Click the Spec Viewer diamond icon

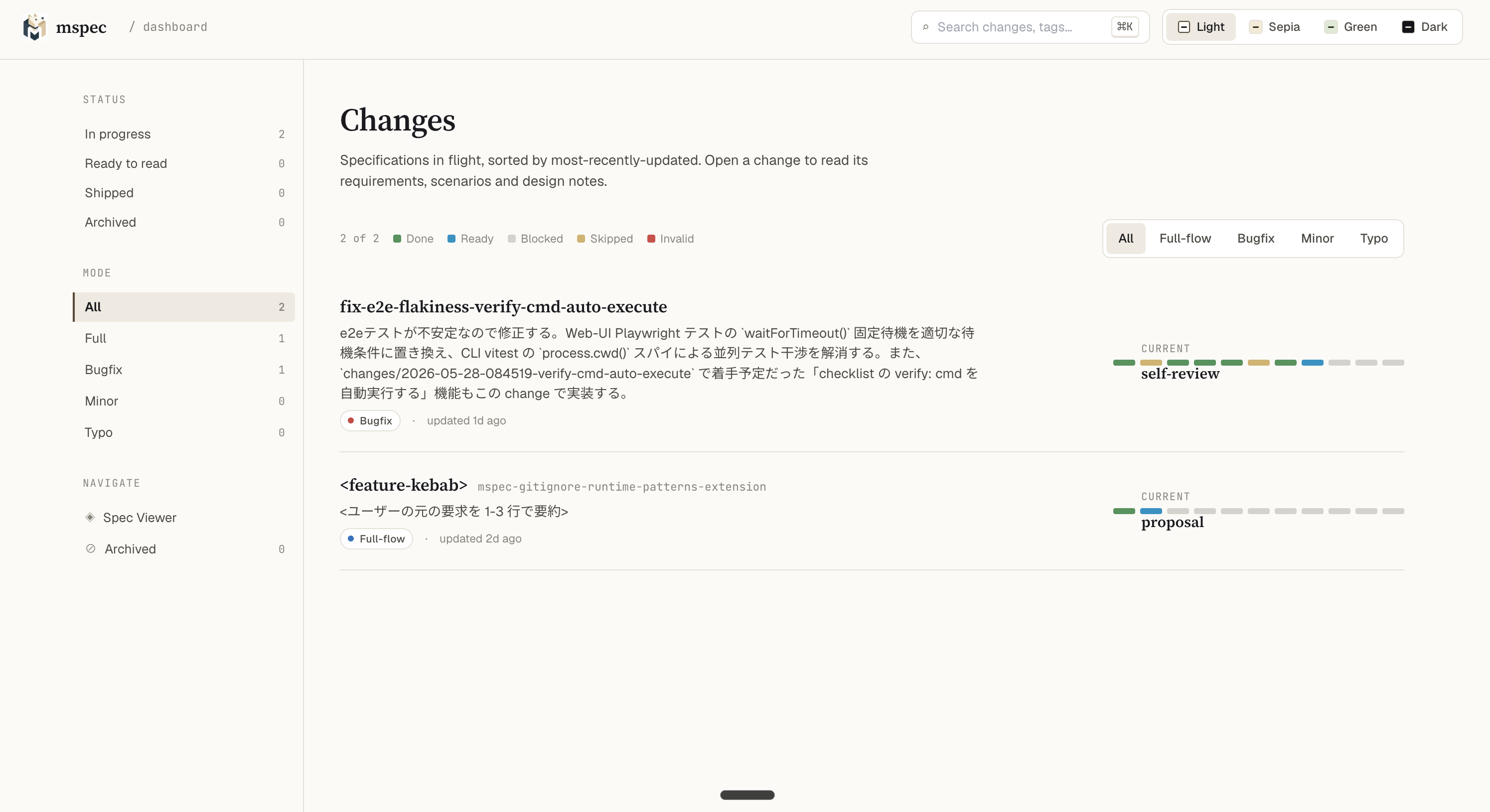pos(90,518)
